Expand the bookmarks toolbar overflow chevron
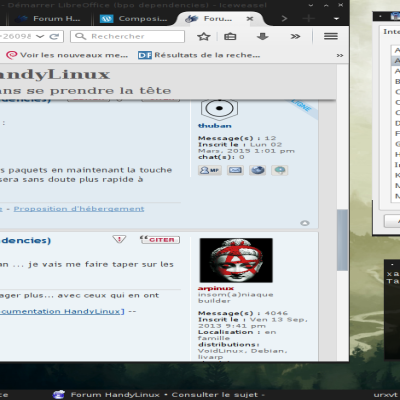This screenshot has height=400, width=400. pos(340,55)
